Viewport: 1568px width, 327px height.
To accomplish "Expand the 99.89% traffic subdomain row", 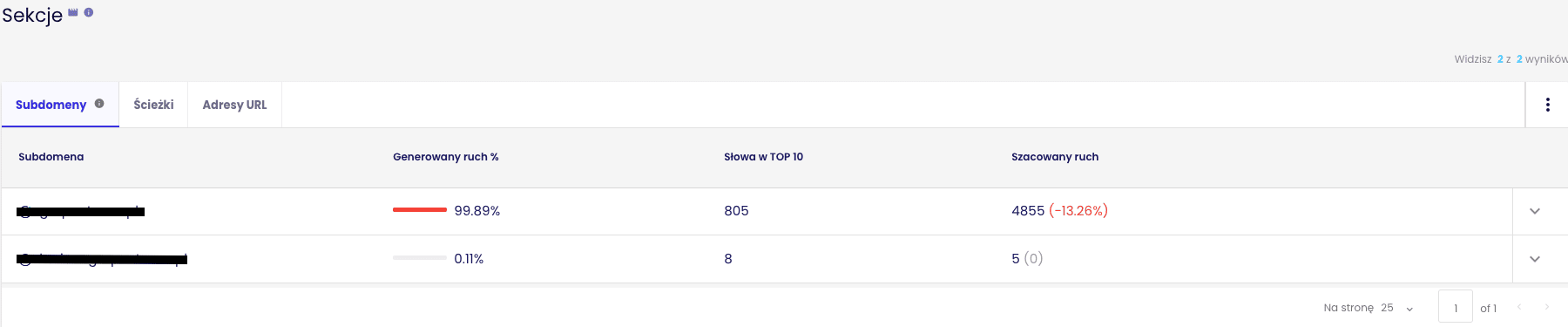I will point(1535,211).
